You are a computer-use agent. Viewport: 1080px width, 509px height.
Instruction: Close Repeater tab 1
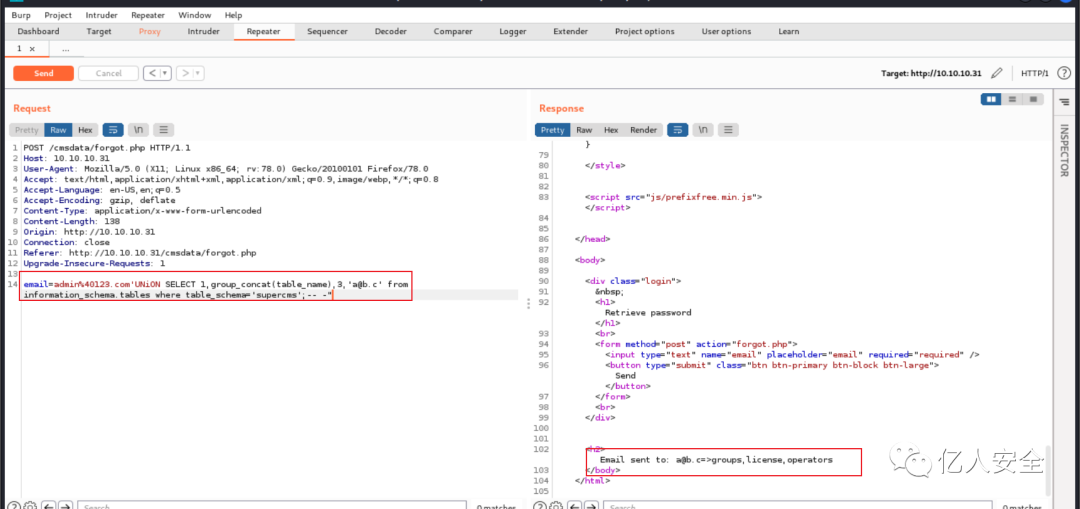pyautogui.click(x=32, y=49)
